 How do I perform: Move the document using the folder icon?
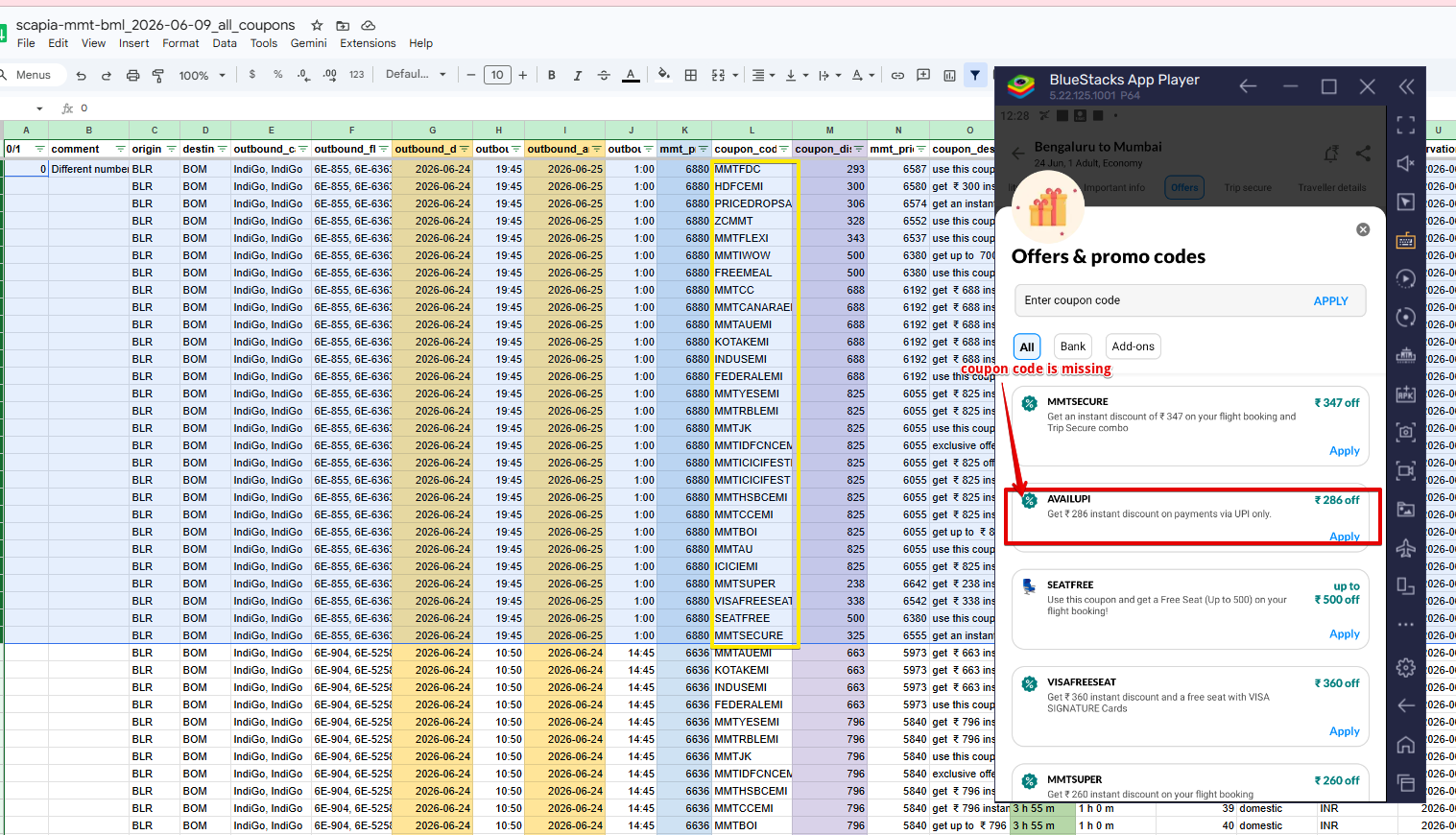(x=343, y=25)
